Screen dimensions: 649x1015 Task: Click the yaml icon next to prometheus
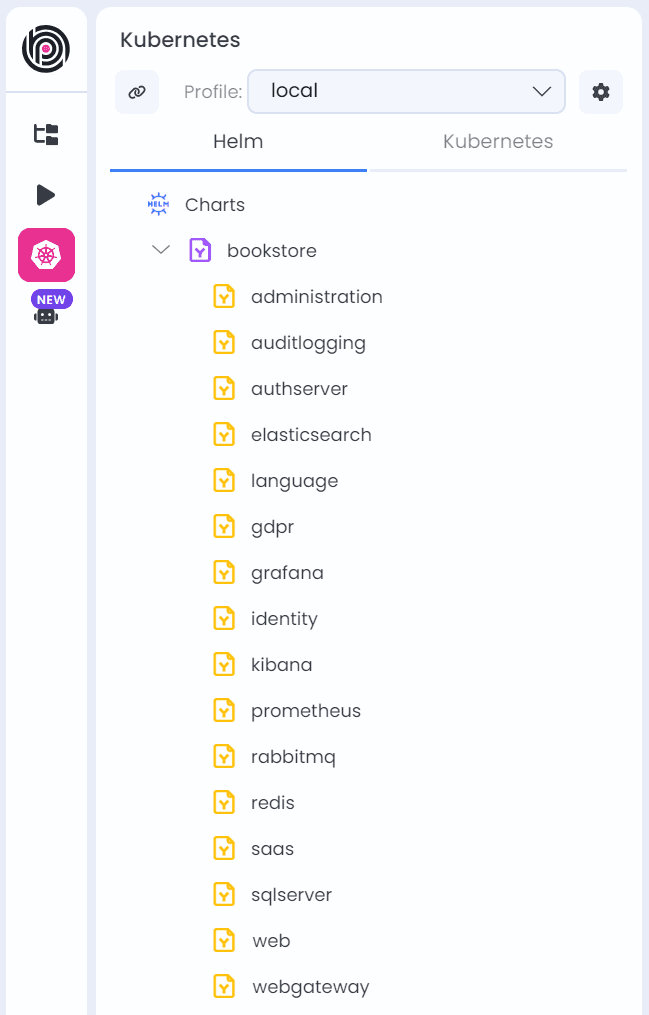pyautogui.click(x=224, y=709)
